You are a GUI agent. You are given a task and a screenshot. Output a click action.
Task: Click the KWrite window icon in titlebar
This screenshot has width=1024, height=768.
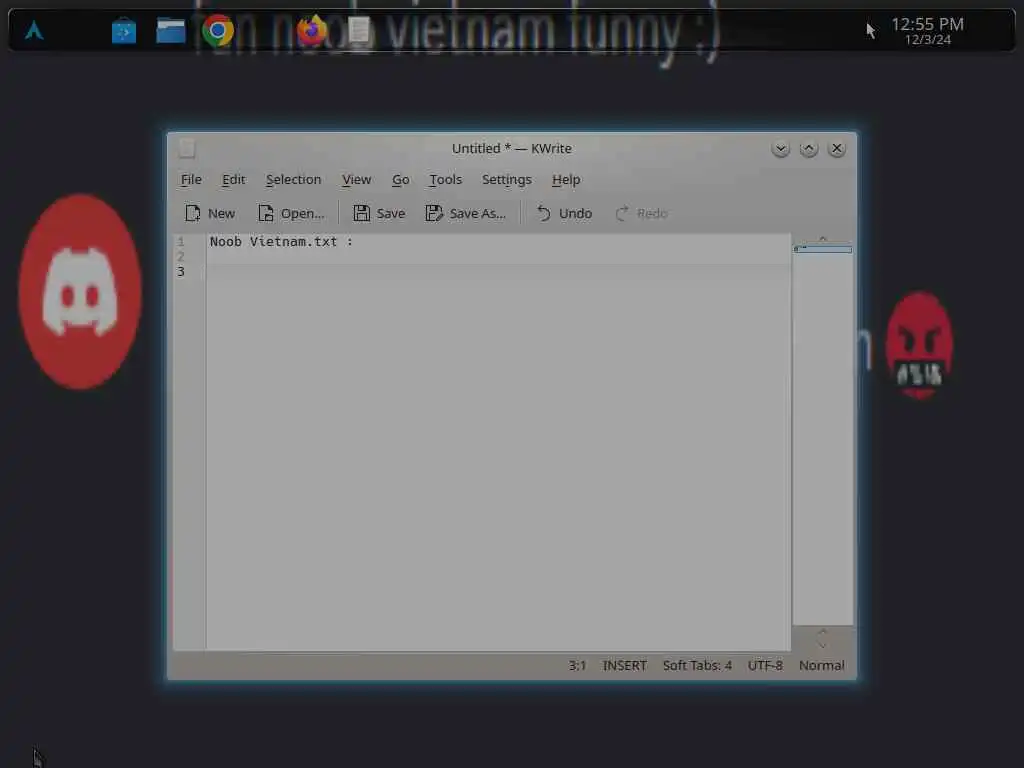[187, 149]
